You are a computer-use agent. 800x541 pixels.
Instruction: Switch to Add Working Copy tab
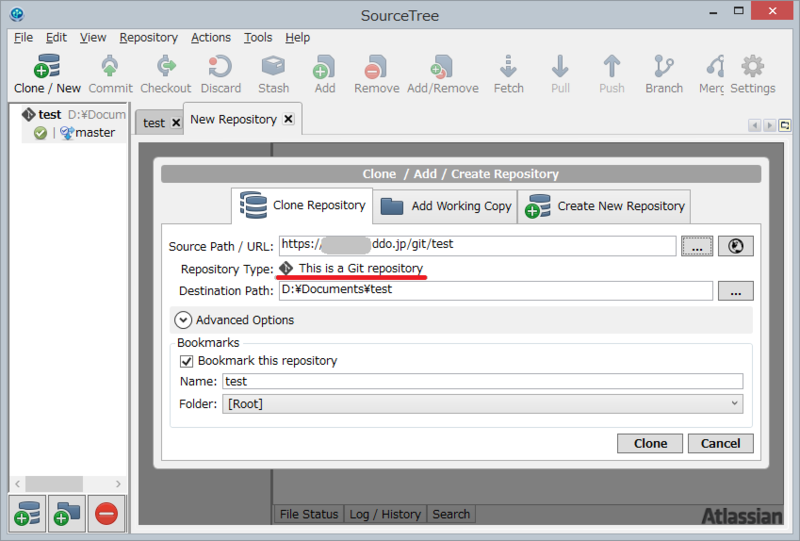tap(445, 206)
